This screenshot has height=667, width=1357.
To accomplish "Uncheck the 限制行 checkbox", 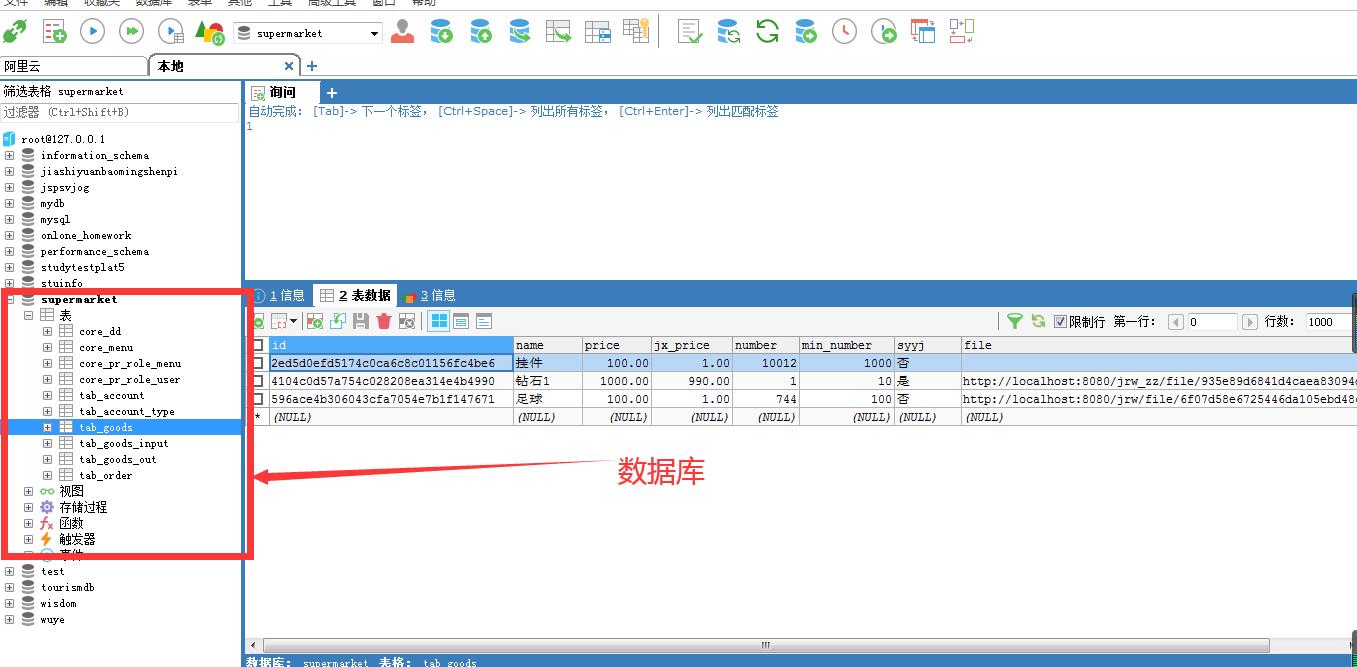I will pos(1060,322).
